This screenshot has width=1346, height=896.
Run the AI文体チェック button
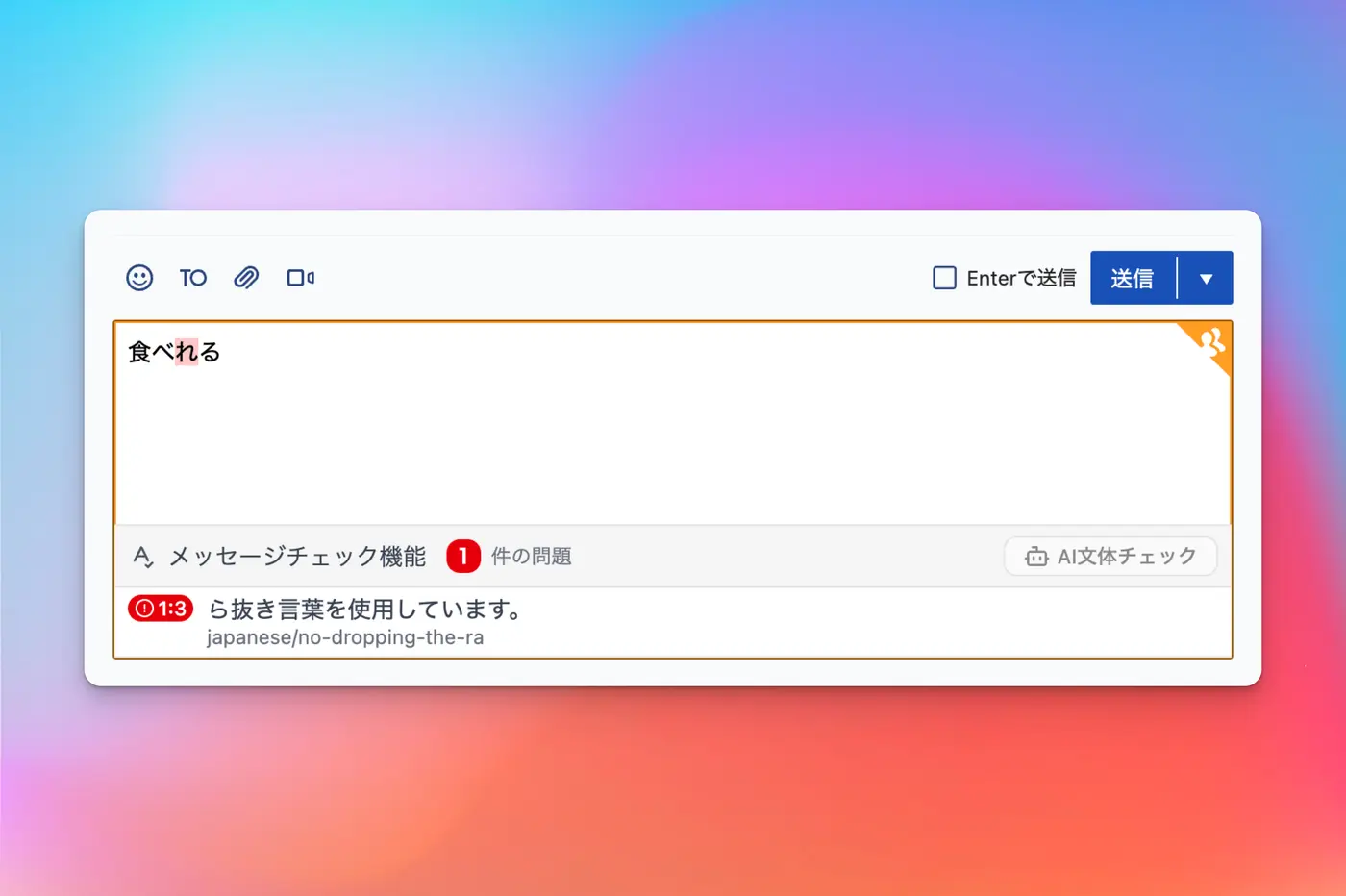pyautogui.click(x=1110, y=557)
